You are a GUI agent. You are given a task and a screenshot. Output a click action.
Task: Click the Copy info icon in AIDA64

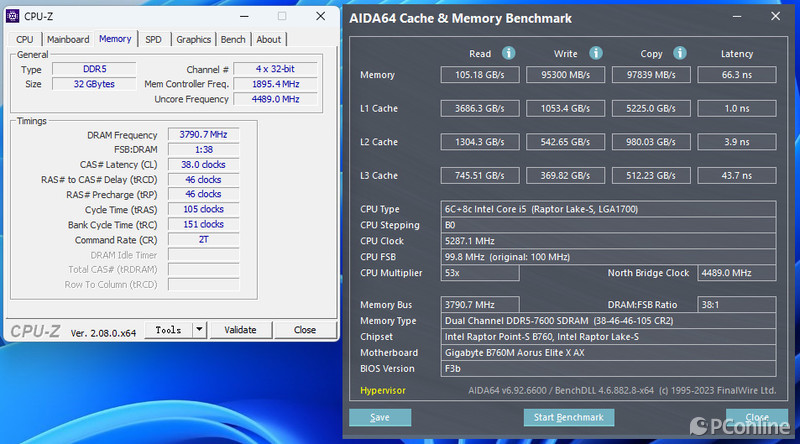click(x=680, y=53)
